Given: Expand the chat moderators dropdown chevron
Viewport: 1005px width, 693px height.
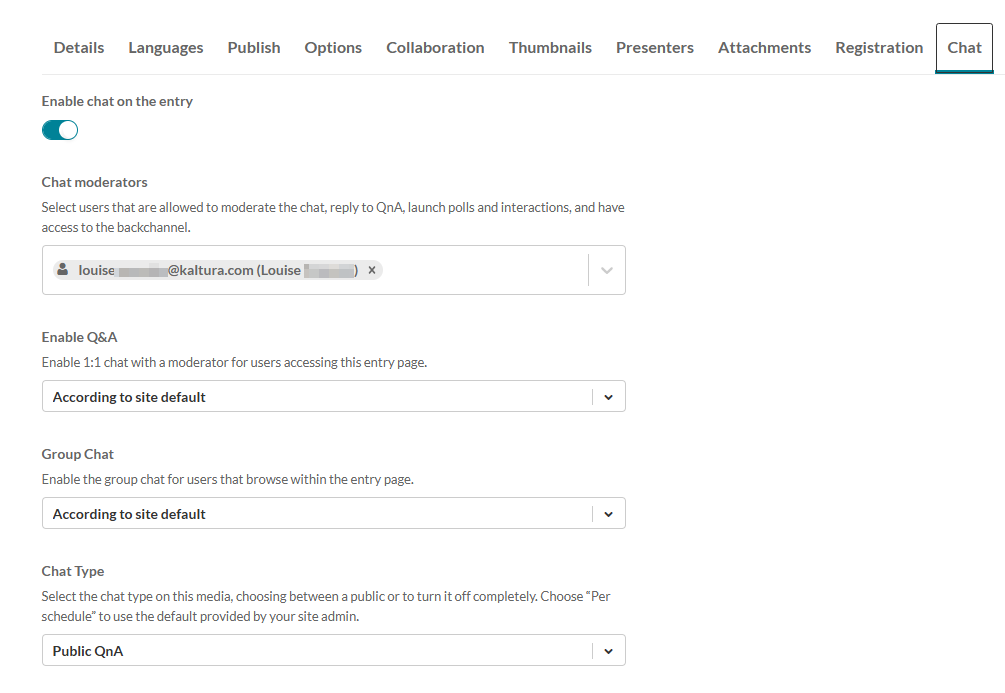Looking at the screenshot, I should coord(607,270).
